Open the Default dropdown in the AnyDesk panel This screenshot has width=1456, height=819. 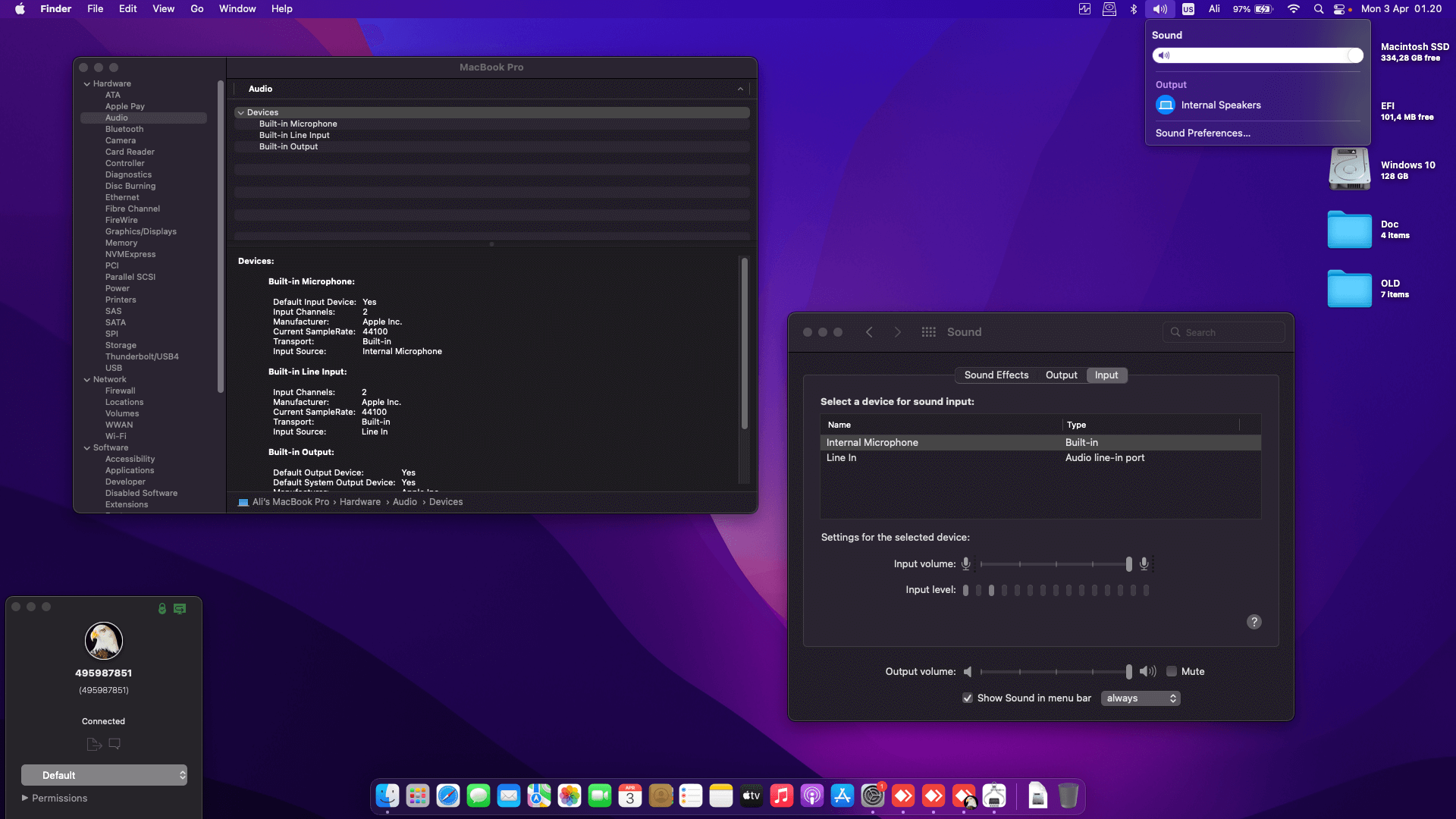pyautogui.click(x=104, y=775)
